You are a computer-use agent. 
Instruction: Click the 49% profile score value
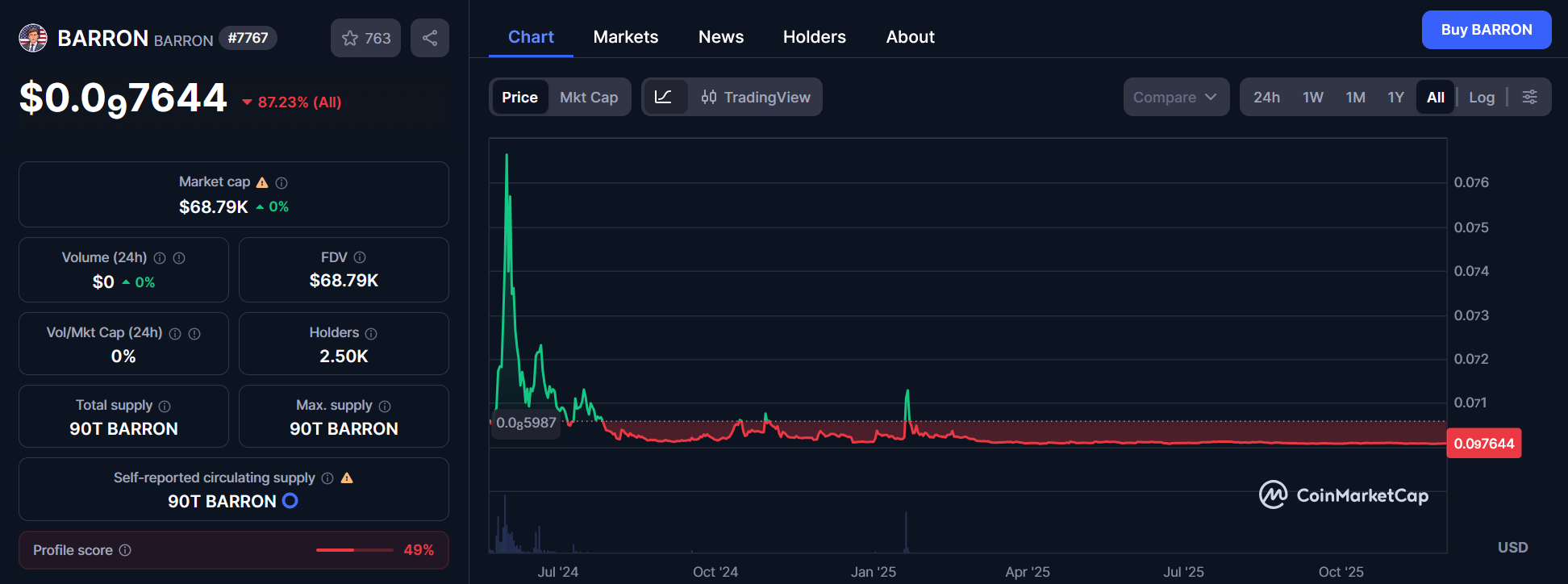click(x=419, y=550)
